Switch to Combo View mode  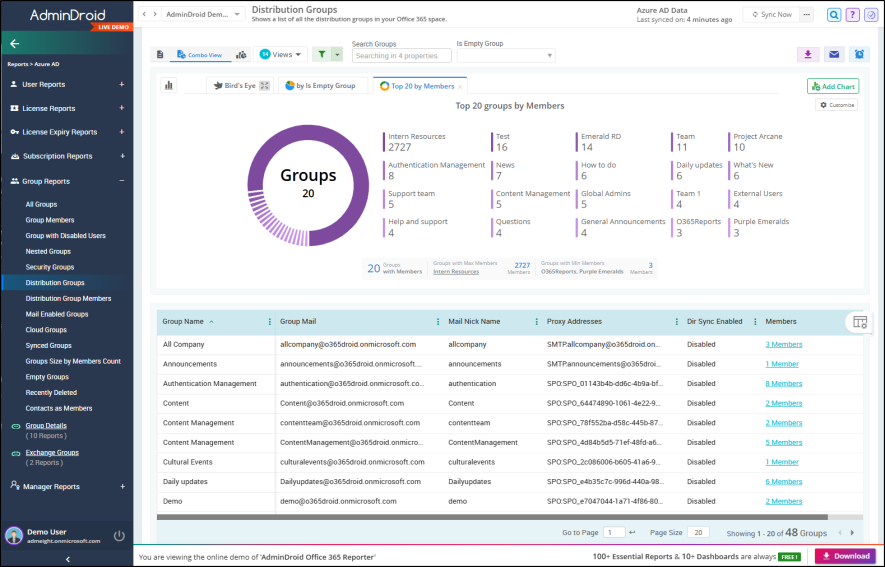pyautogui.click(x=200, y=55)
